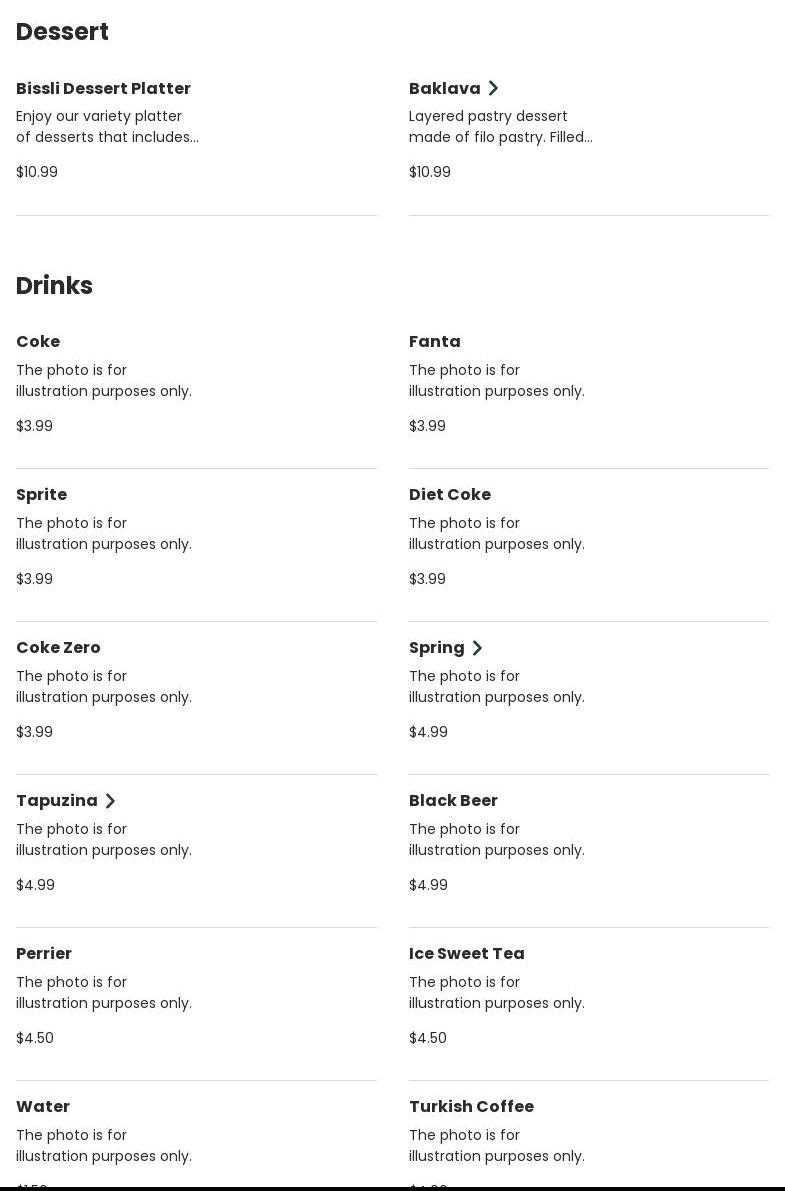Open the Turkish Coffee item

tap(471, 1107)
